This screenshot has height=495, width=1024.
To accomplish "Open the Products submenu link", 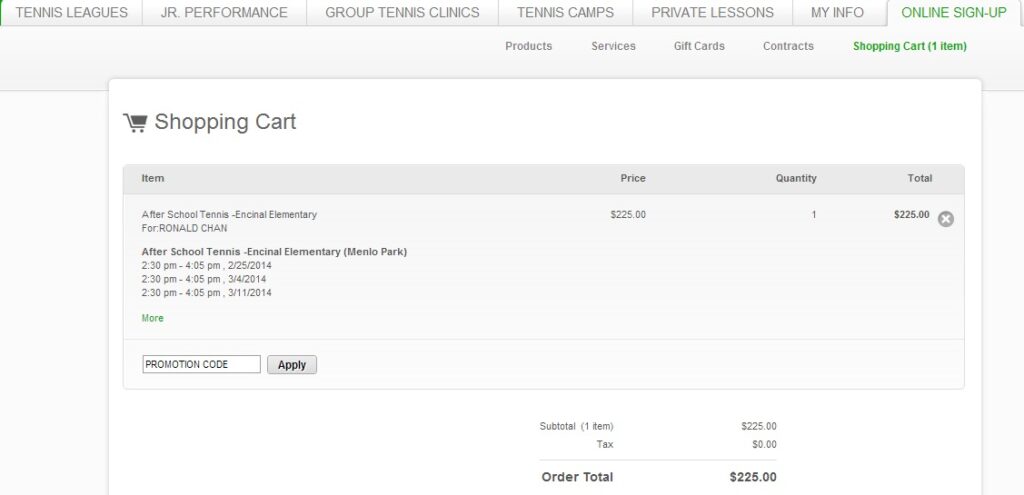I will tap(528, 46).
